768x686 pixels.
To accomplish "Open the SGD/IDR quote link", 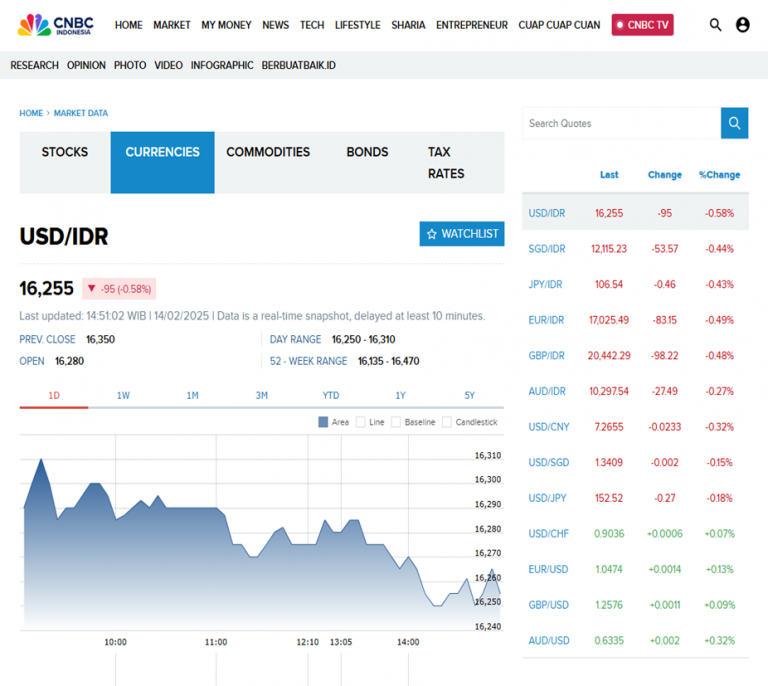I will (x=547, y=249).
